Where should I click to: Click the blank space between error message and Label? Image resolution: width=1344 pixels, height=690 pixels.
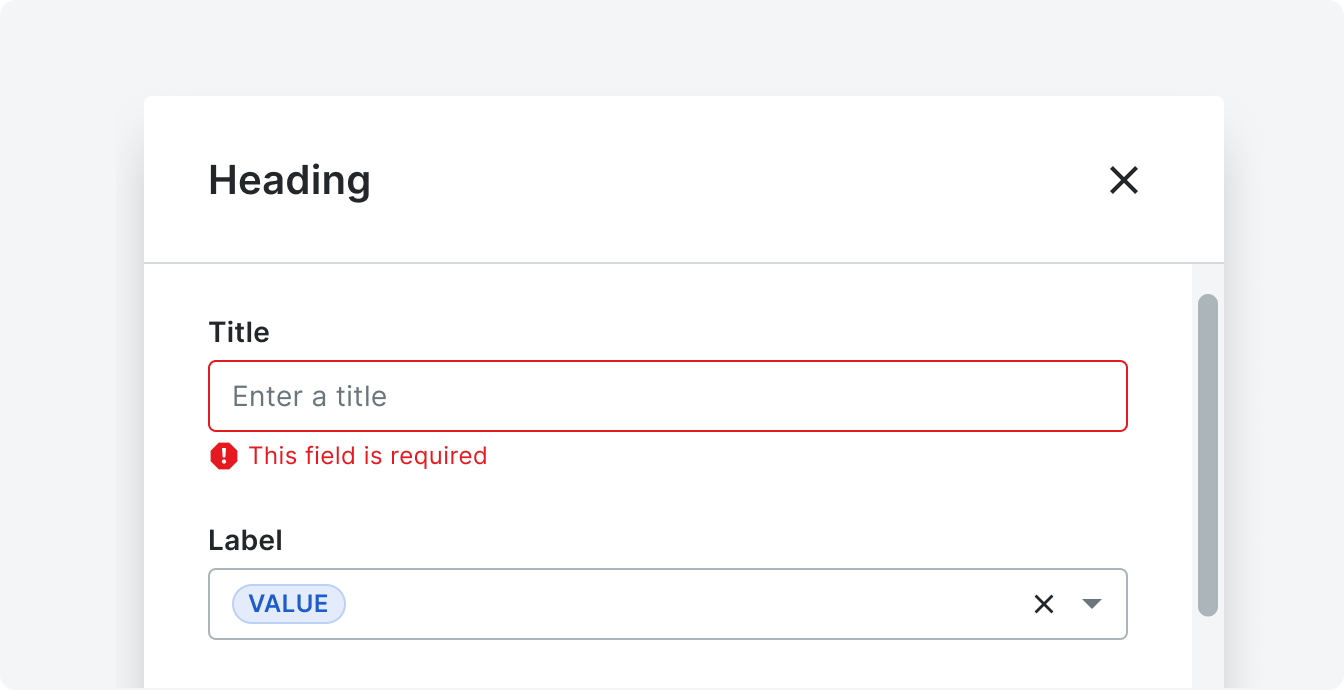tap(668, 498)
